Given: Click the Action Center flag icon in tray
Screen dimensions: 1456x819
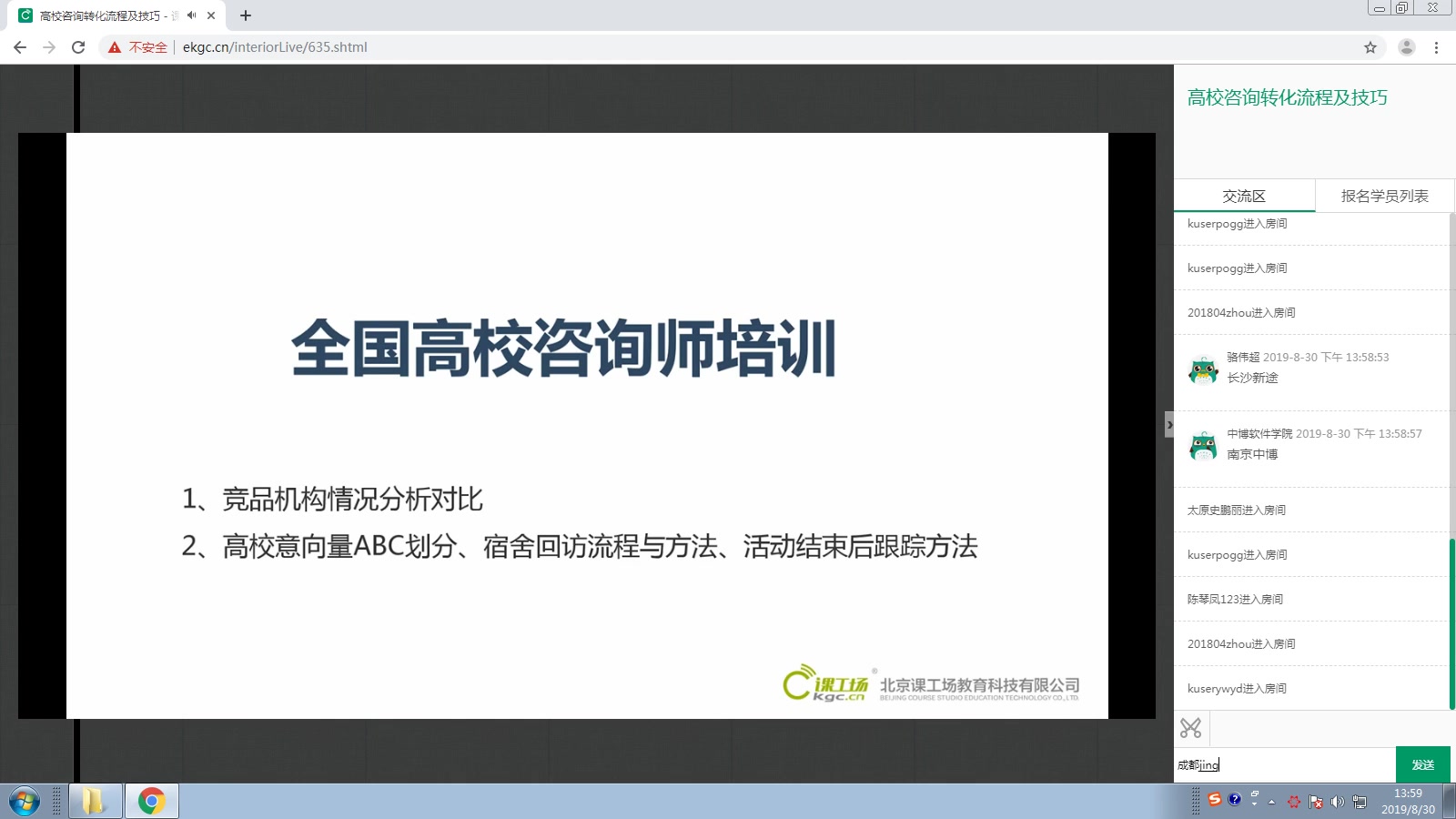Looking at the screenshot, I should click(1316, 802).
